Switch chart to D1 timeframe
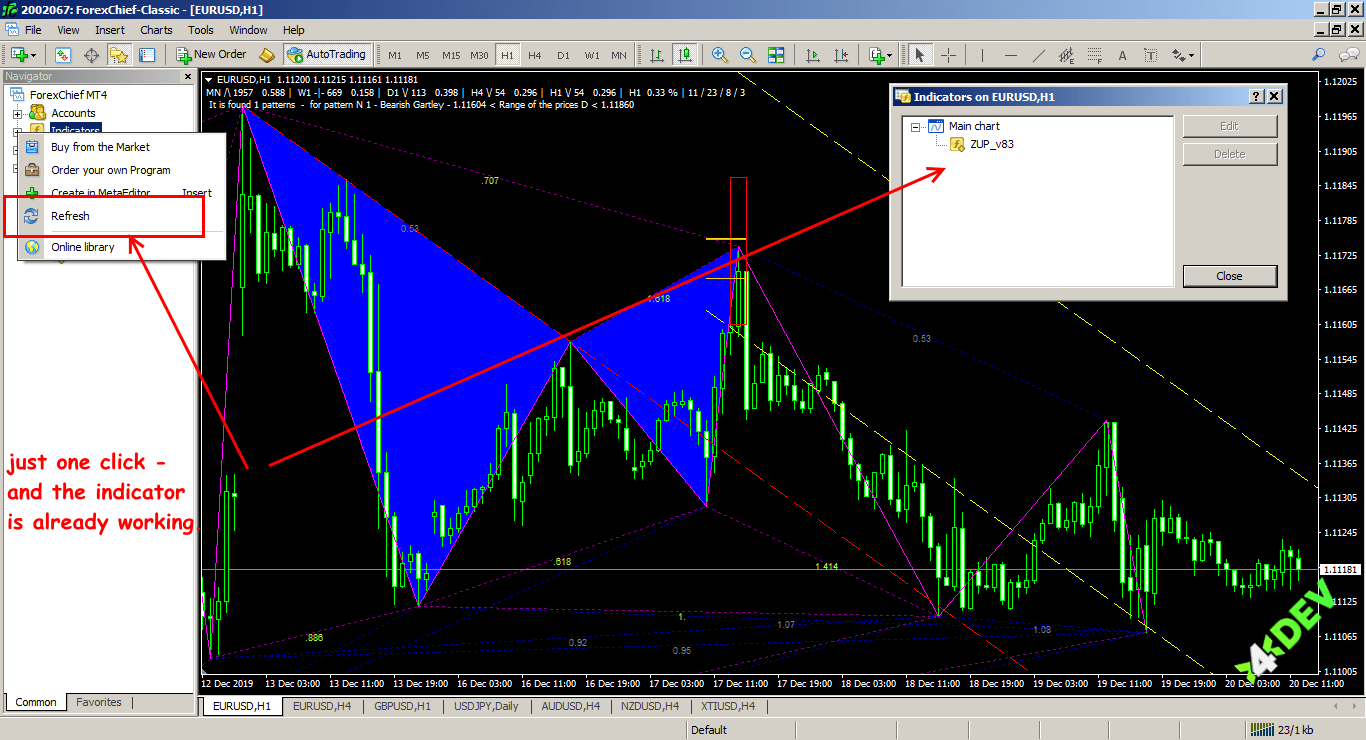 tap(563, 55)
